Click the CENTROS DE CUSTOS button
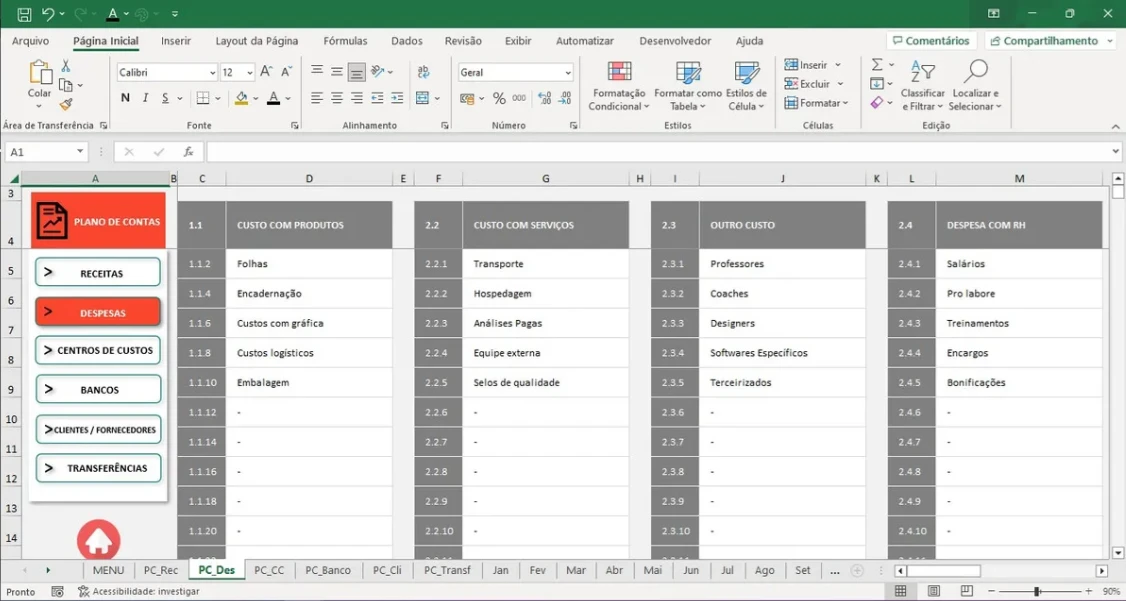The height and width of the screenshot is (601, 1126). [x=98, y=351]
